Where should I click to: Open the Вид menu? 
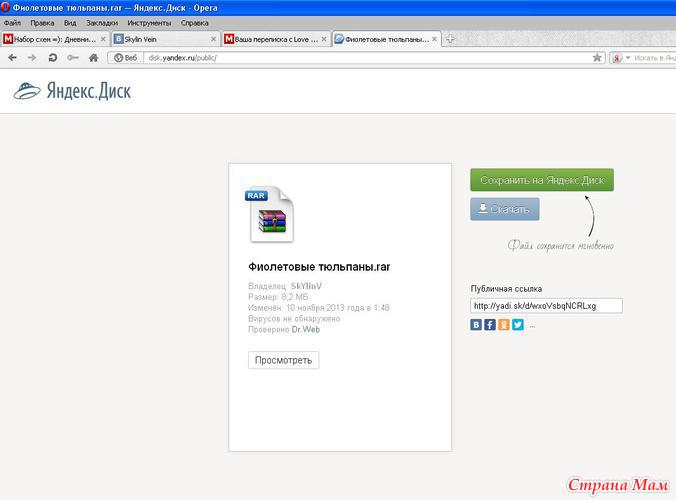tap(70, 23)
